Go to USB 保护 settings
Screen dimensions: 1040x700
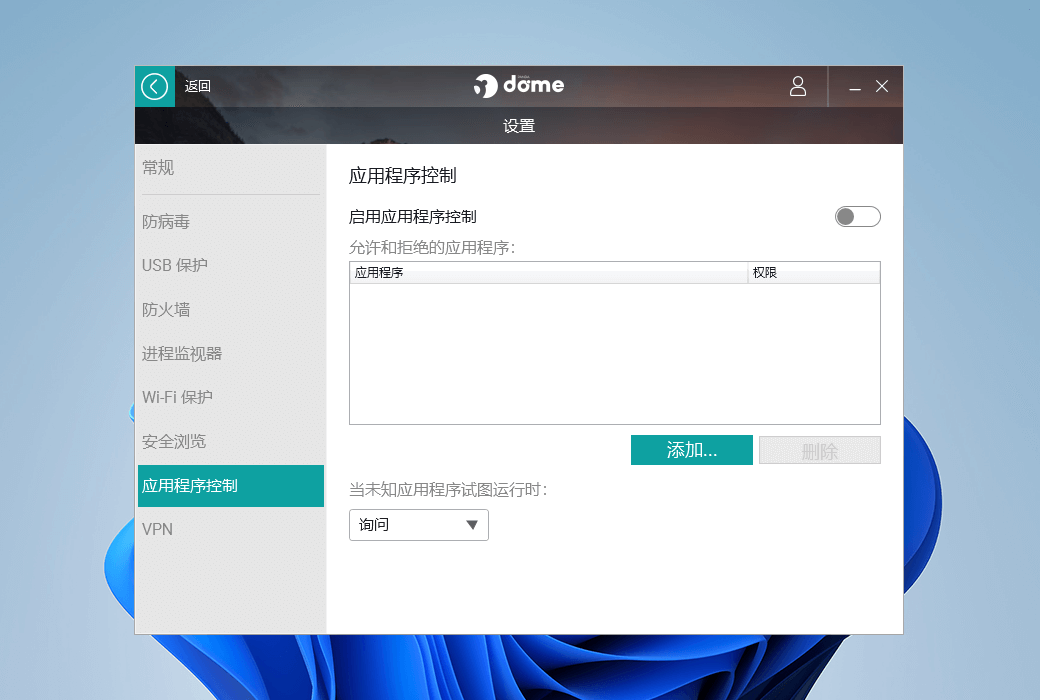(x=175, y=266)
